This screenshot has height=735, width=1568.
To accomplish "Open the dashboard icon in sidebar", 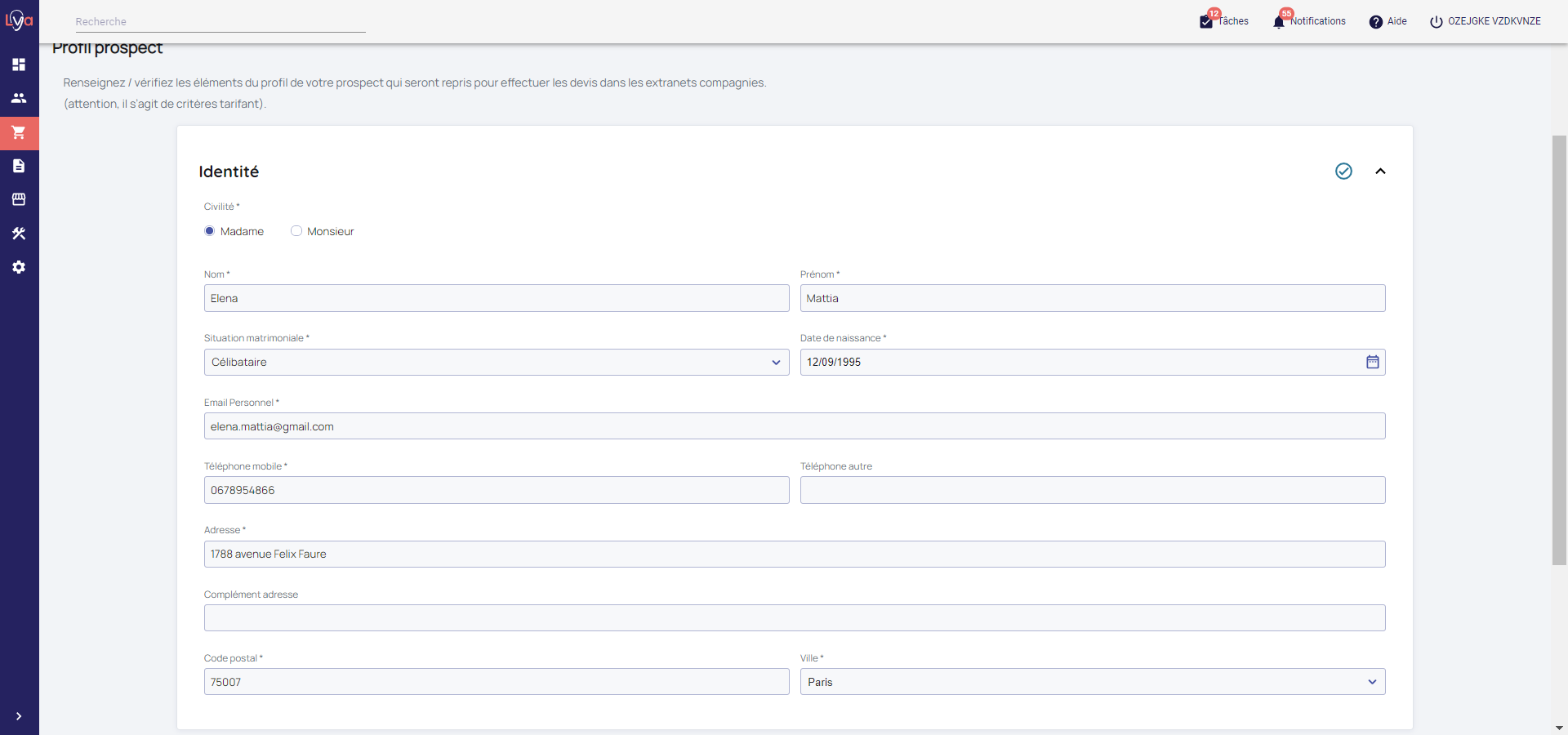I will coord(19,65).
